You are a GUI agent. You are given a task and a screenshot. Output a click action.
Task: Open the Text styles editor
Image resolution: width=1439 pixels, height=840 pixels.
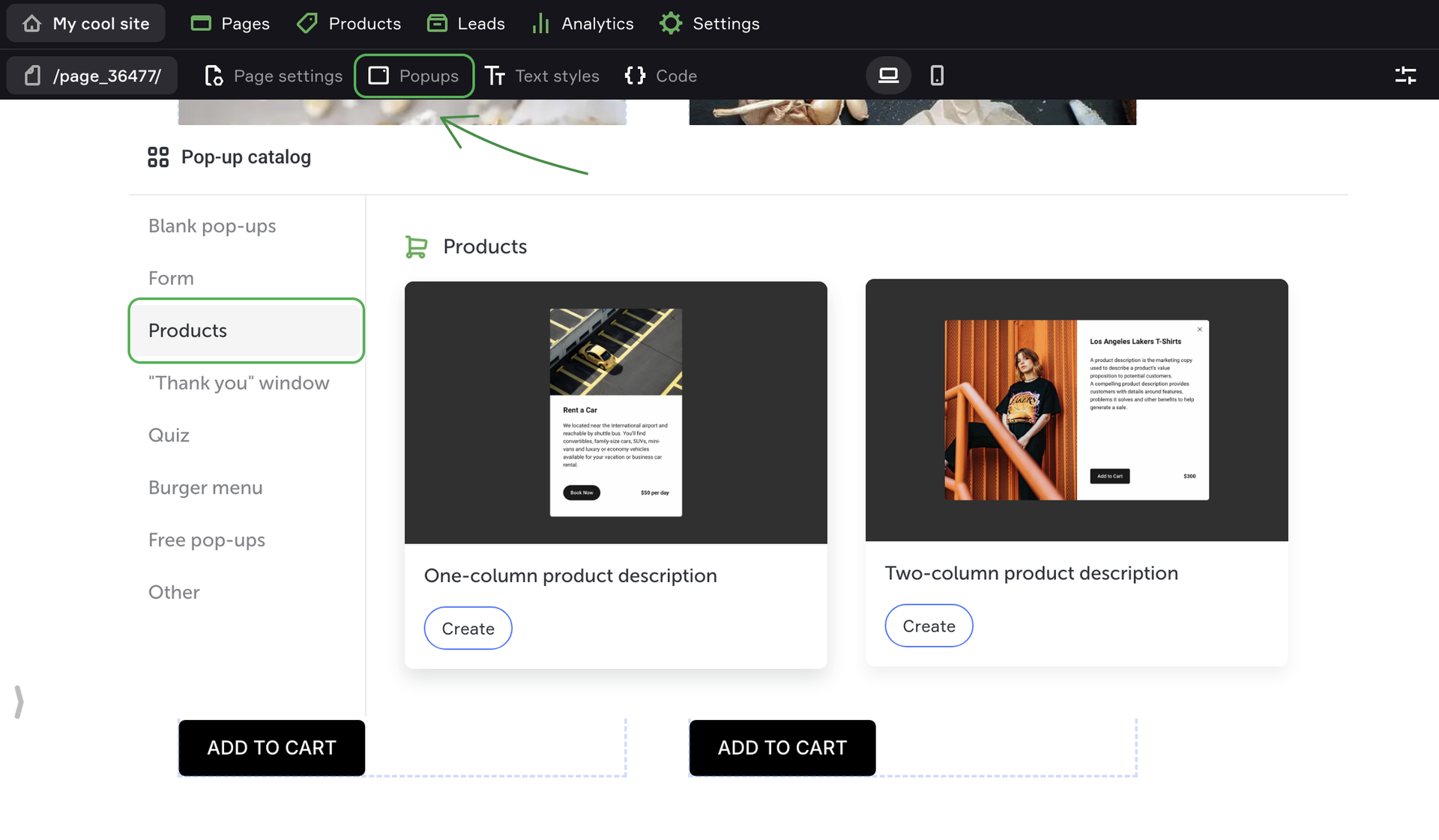pyautogui.click(x=541, y=76)
